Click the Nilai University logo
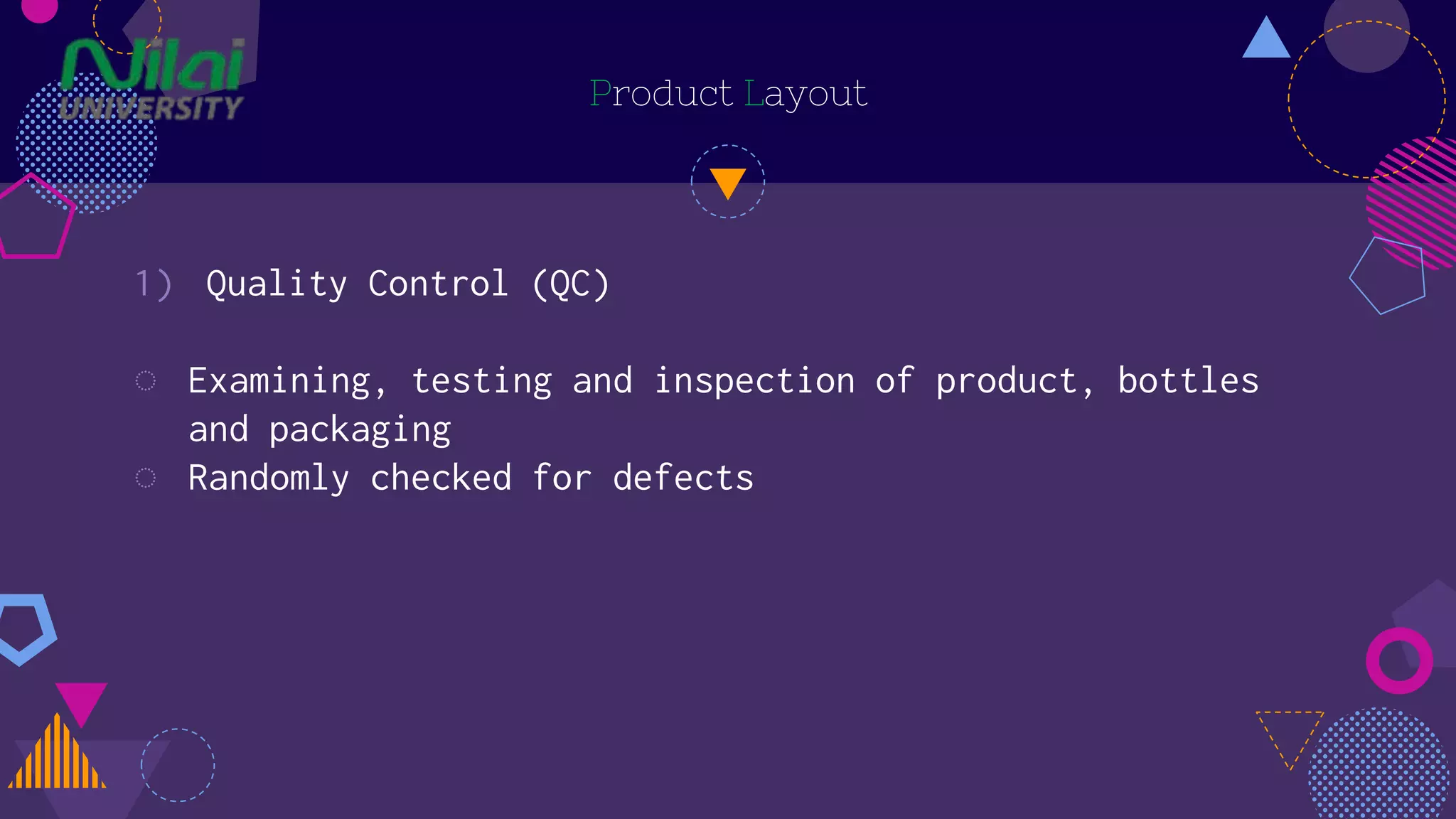 coord(153,78)
